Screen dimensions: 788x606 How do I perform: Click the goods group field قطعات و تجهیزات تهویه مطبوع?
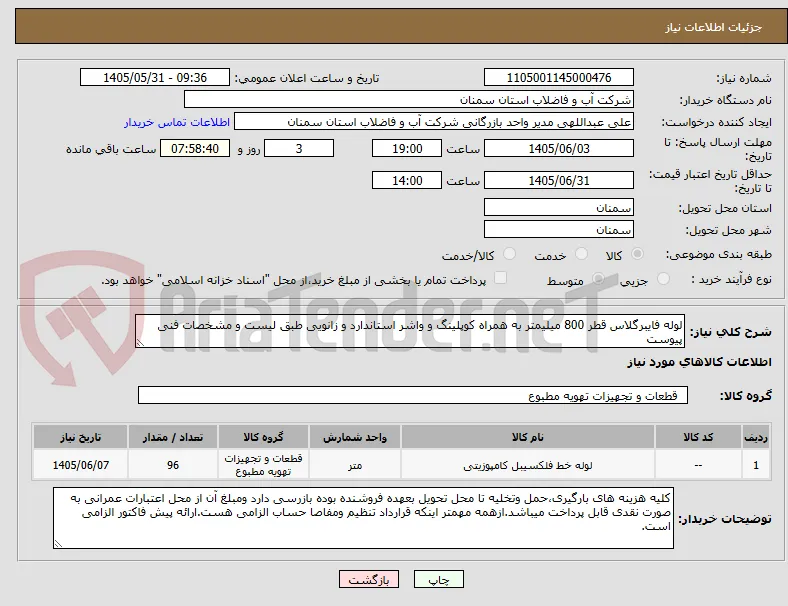pos(413,395)
